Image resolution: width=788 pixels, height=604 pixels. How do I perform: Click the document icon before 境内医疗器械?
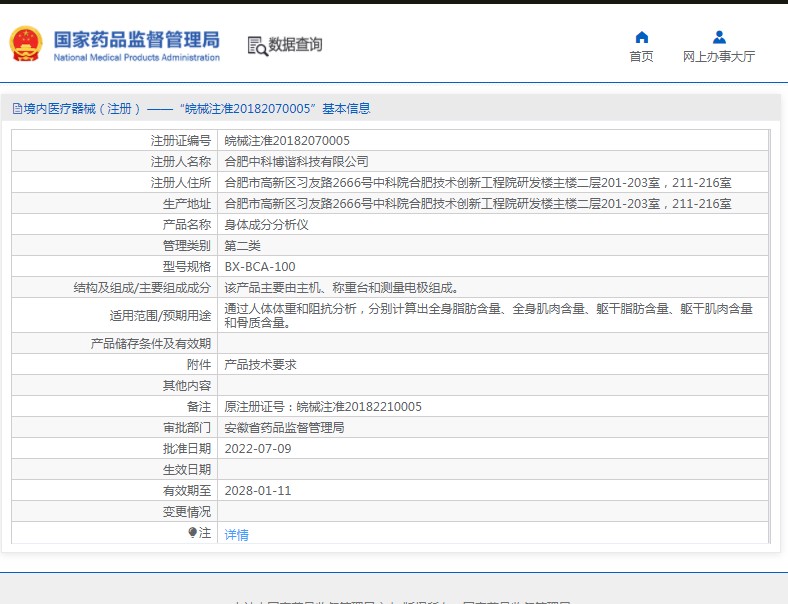click(x=18, y=109)
